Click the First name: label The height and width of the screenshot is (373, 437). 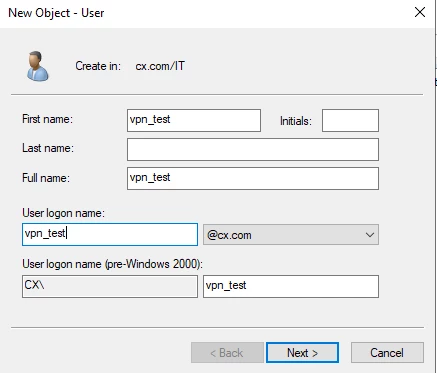(x=47, y=119)
